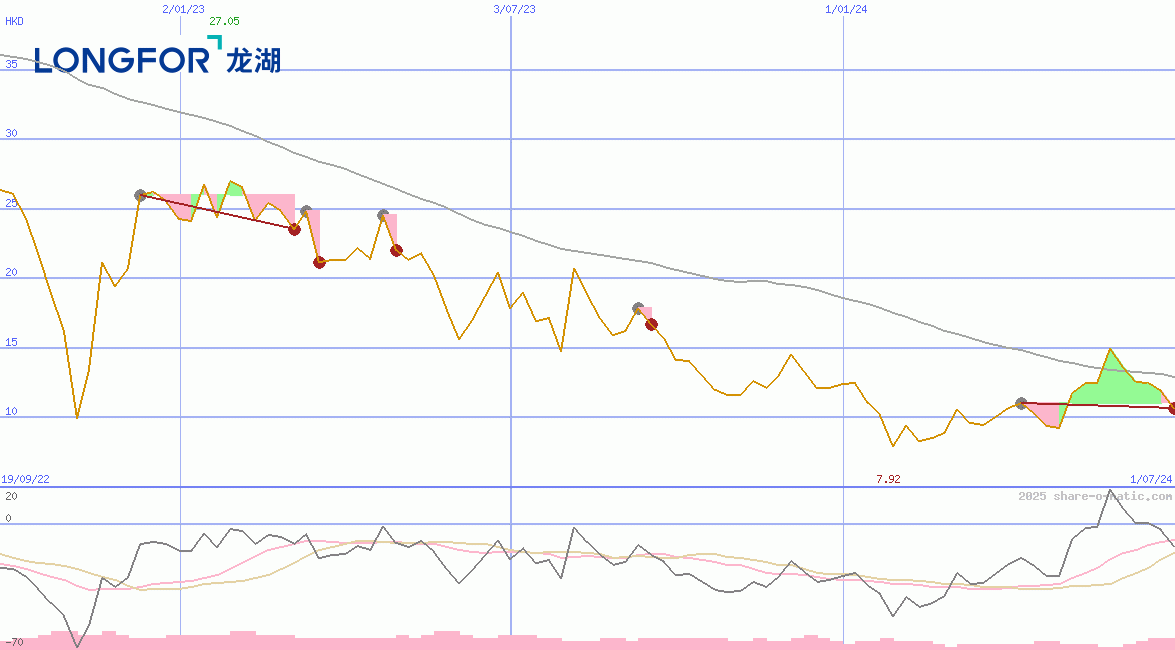This screenshot has width=1175, height=650.
Task: Click the 30 price axis label
Action: [11, 133]
